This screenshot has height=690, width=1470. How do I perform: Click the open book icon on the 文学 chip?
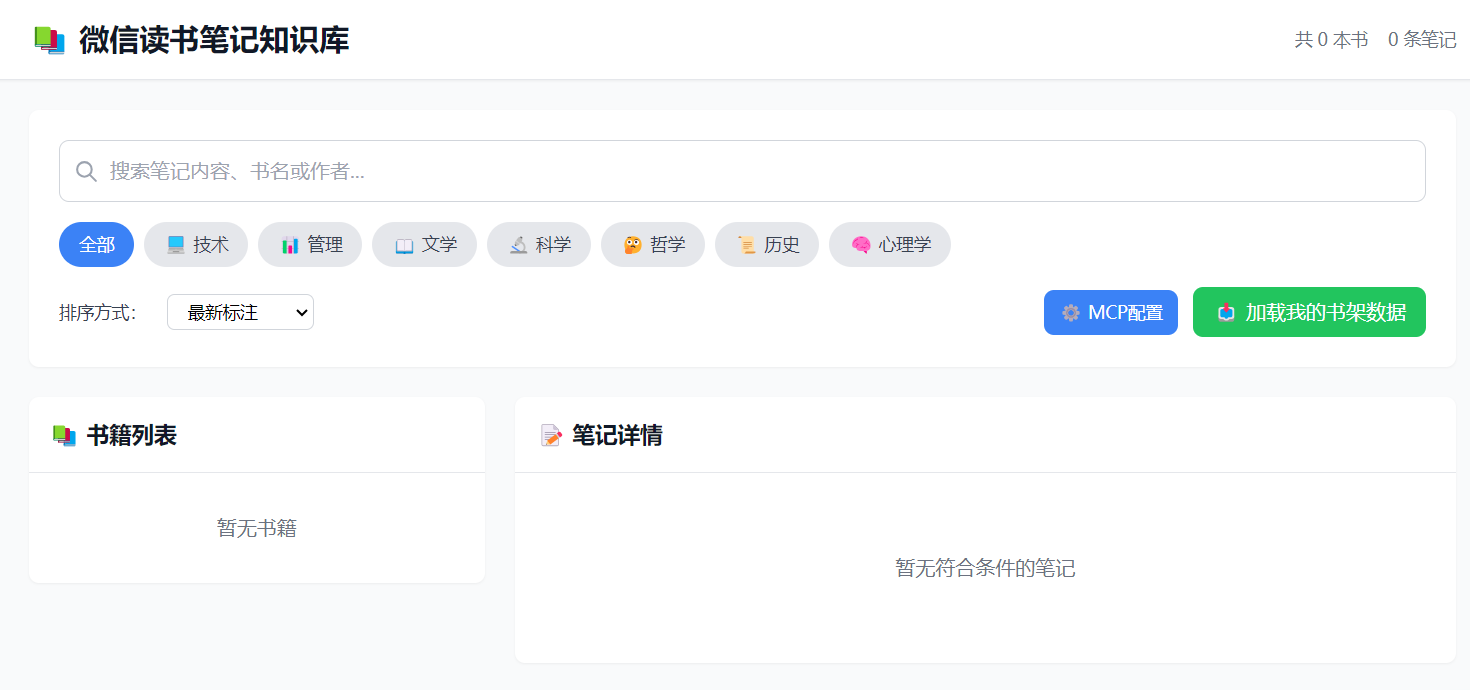(404, 245)
